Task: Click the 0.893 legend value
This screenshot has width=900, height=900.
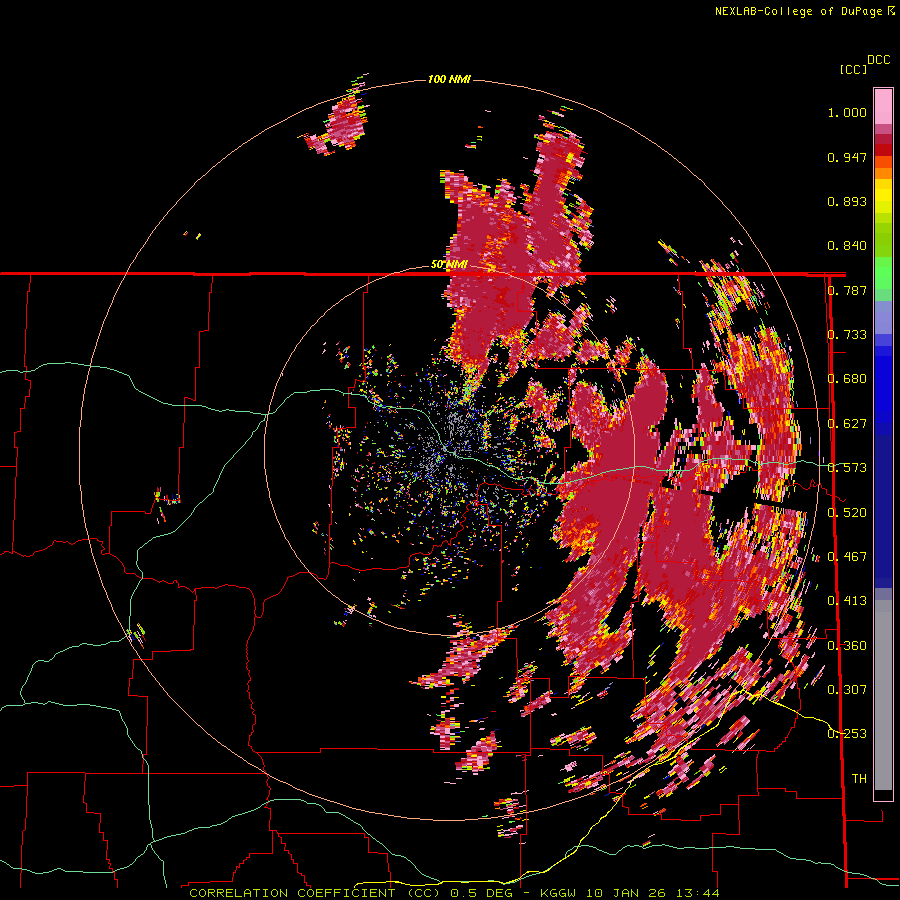Action: pyautogui.click(x=847, y=201)
